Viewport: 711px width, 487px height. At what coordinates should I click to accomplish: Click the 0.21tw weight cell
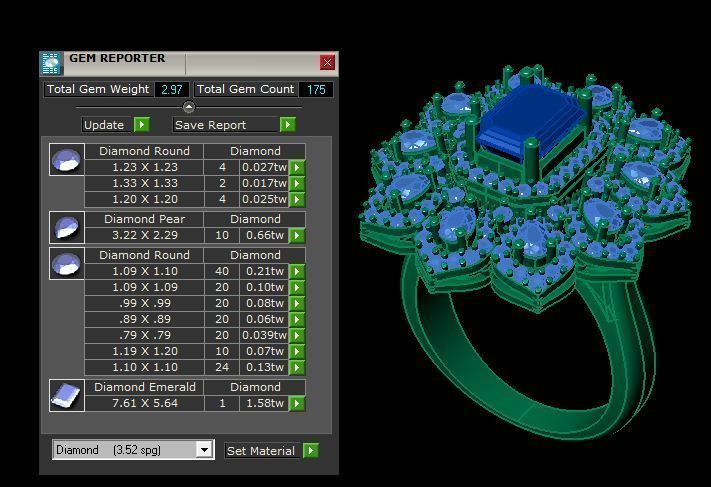tap(264, 271)
